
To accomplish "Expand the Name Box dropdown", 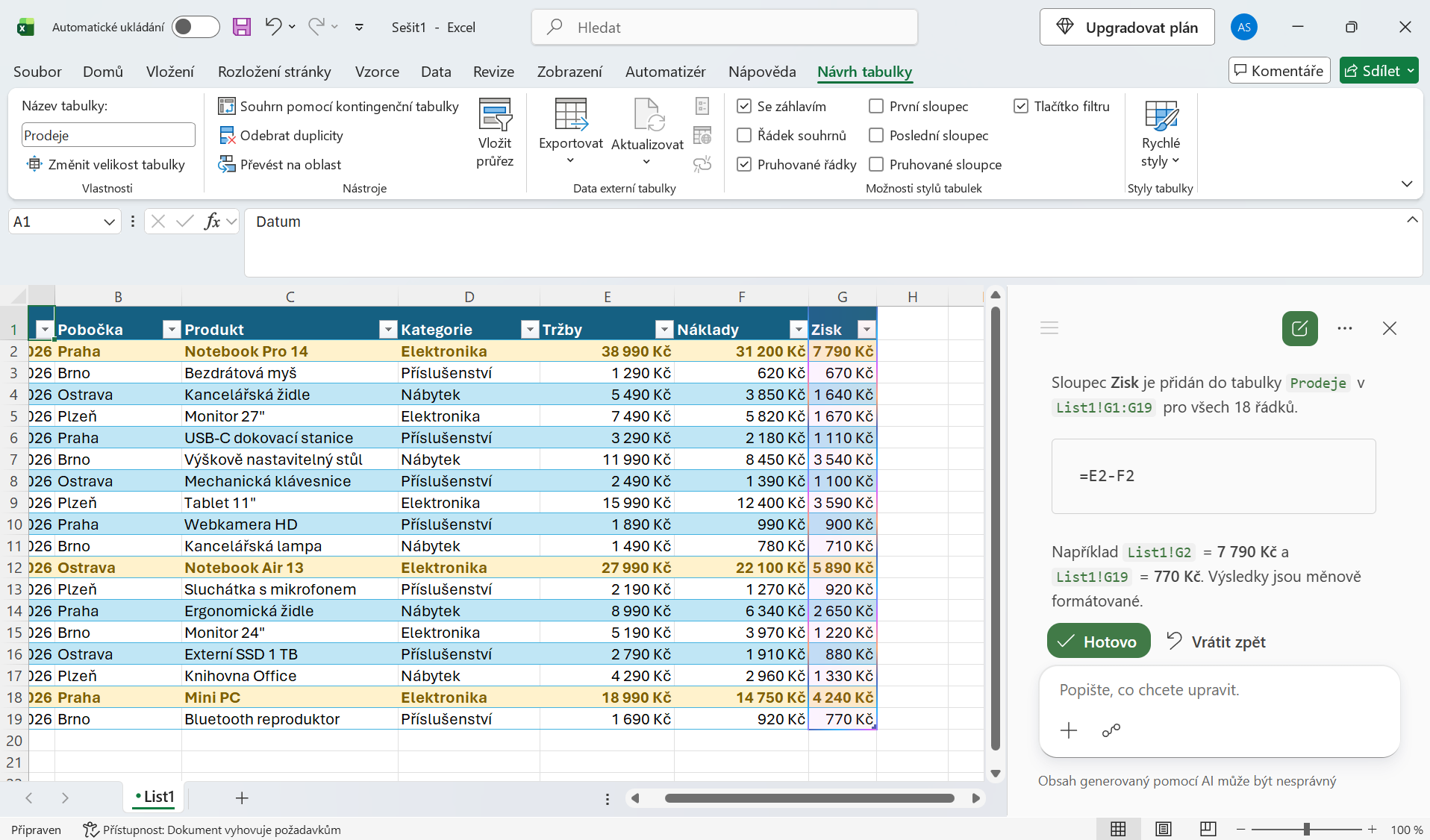I will click(x=109, y=222).
